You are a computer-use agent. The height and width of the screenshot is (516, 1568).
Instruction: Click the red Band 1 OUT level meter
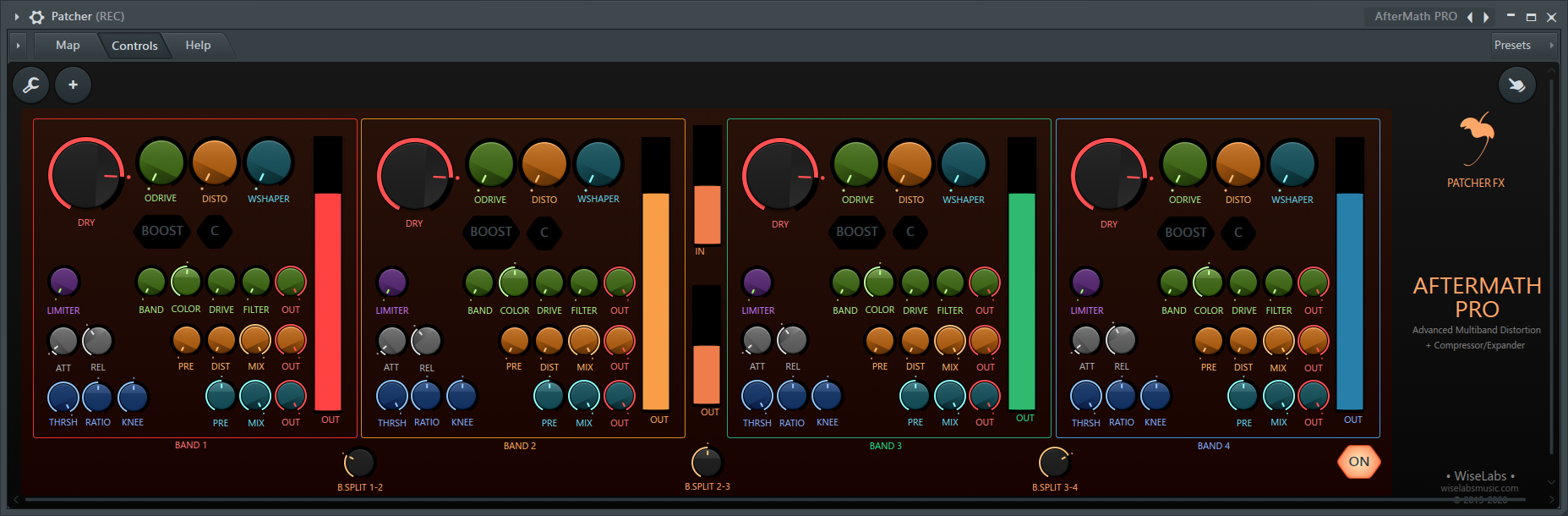click(328, 273)
